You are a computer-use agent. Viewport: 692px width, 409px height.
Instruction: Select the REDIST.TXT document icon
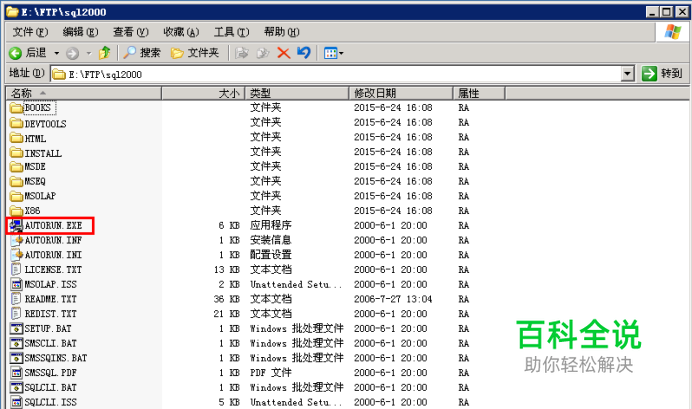[16, 314]
